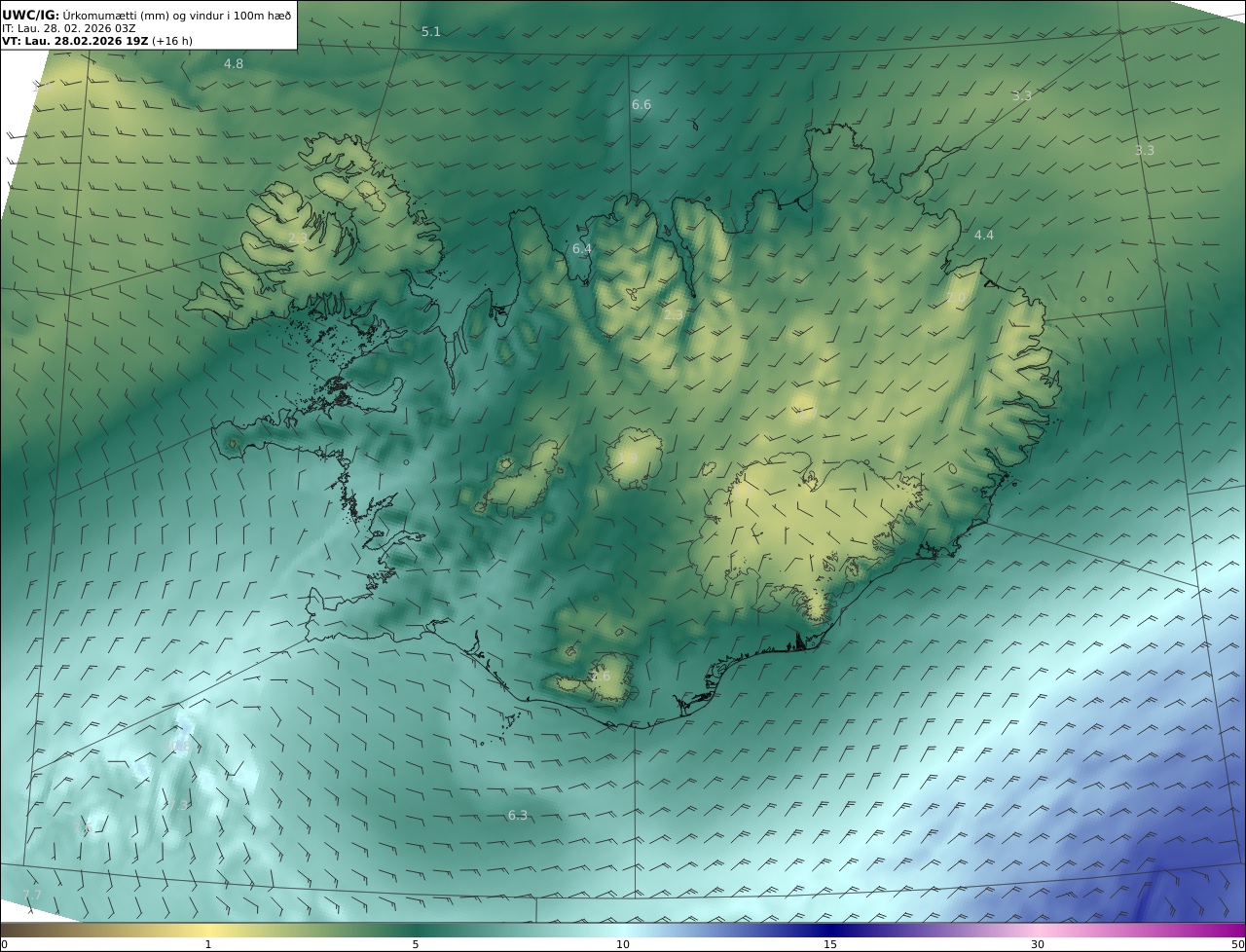Image resolution: width=1246 pixels, height=952 pixels.
Task: Click the 2.3 value in the Westfjords
Action: tap(298, 238)
